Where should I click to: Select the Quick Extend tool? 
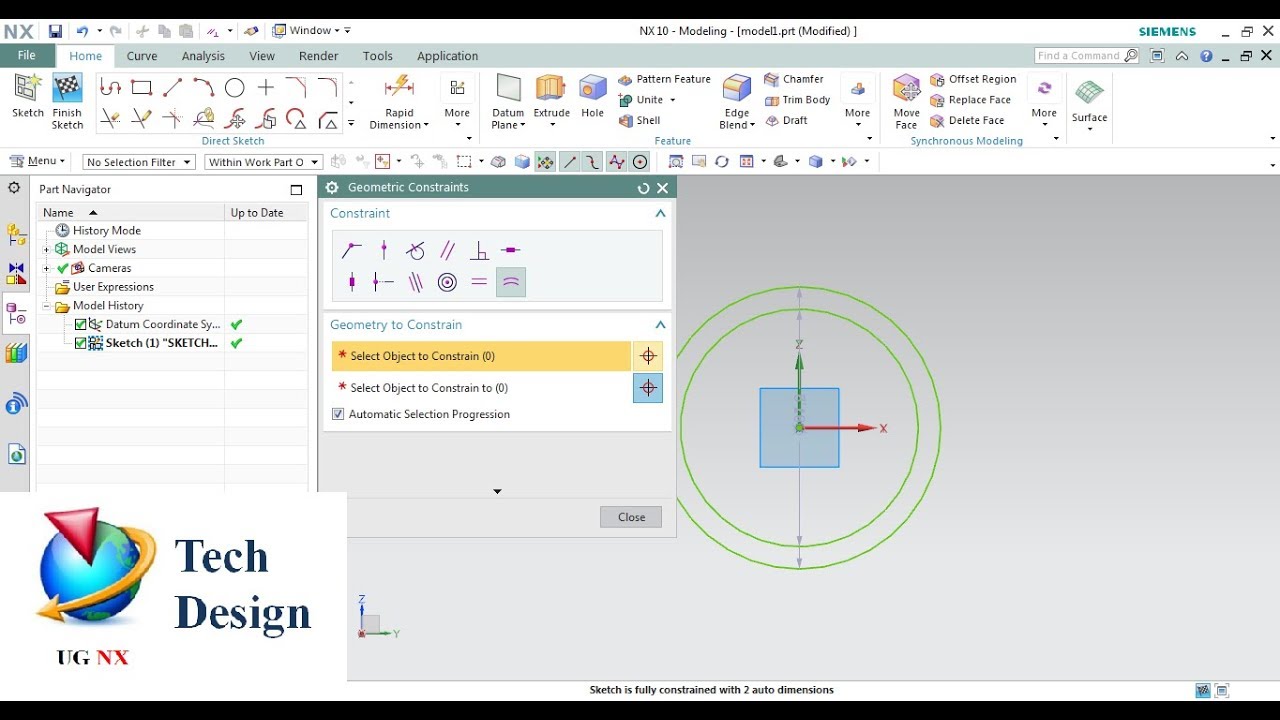pyautogui.click(x=141, y=120)
